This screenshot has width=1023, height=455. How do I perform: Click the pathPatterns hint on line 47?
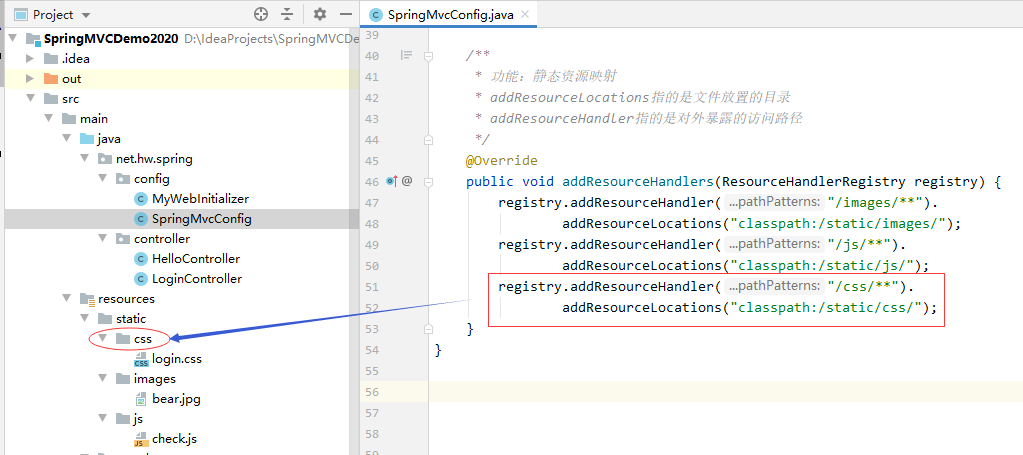(x=773, y=202)
